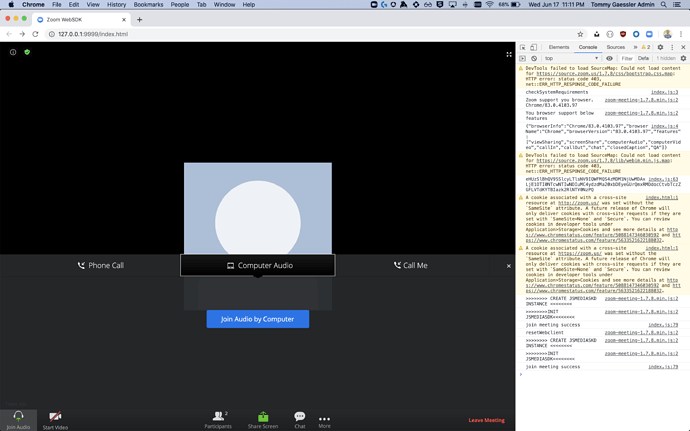
Task: Open Chrome three-dot menu
Action: [681, 34]
